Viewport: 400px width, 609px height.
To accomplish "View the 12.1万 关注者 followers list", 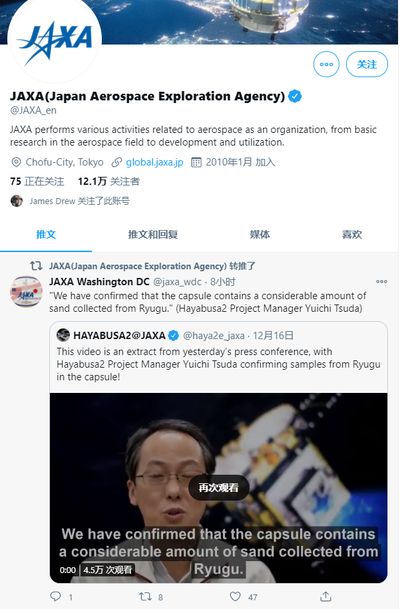I will [x=109, y=181].
